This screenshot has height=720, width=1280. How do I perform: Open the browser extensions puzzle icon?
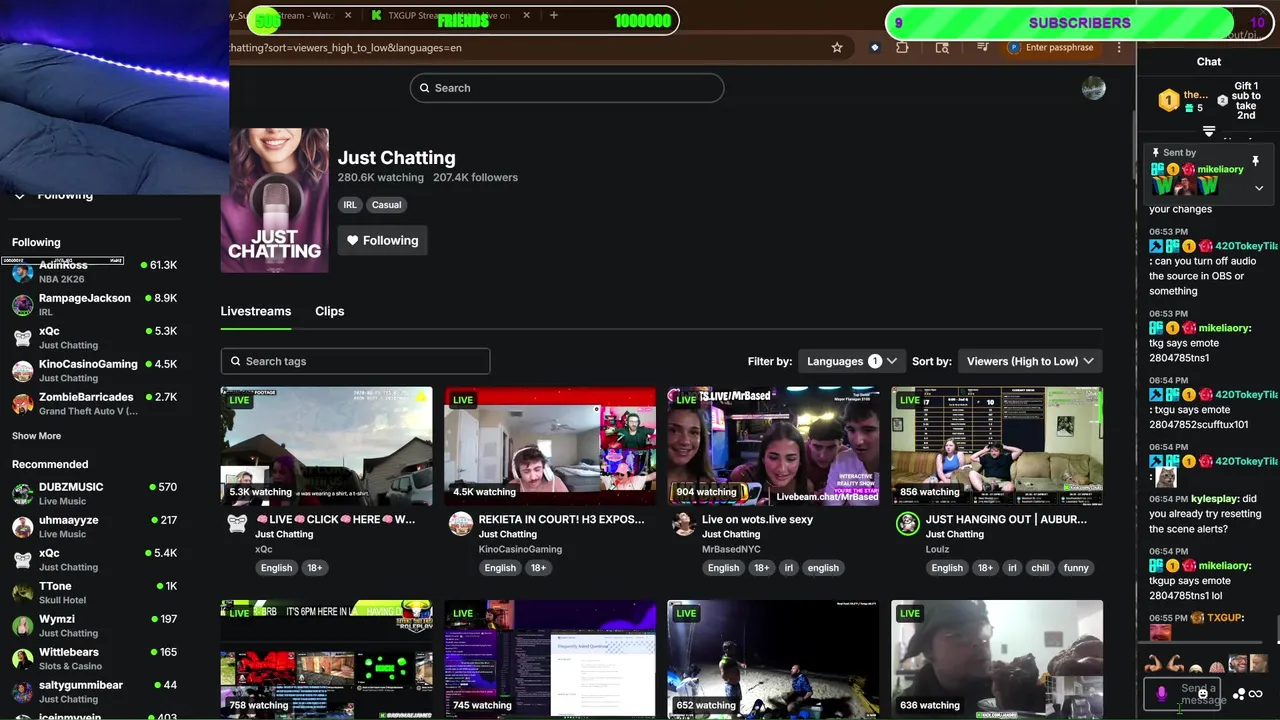click(902, 47)
